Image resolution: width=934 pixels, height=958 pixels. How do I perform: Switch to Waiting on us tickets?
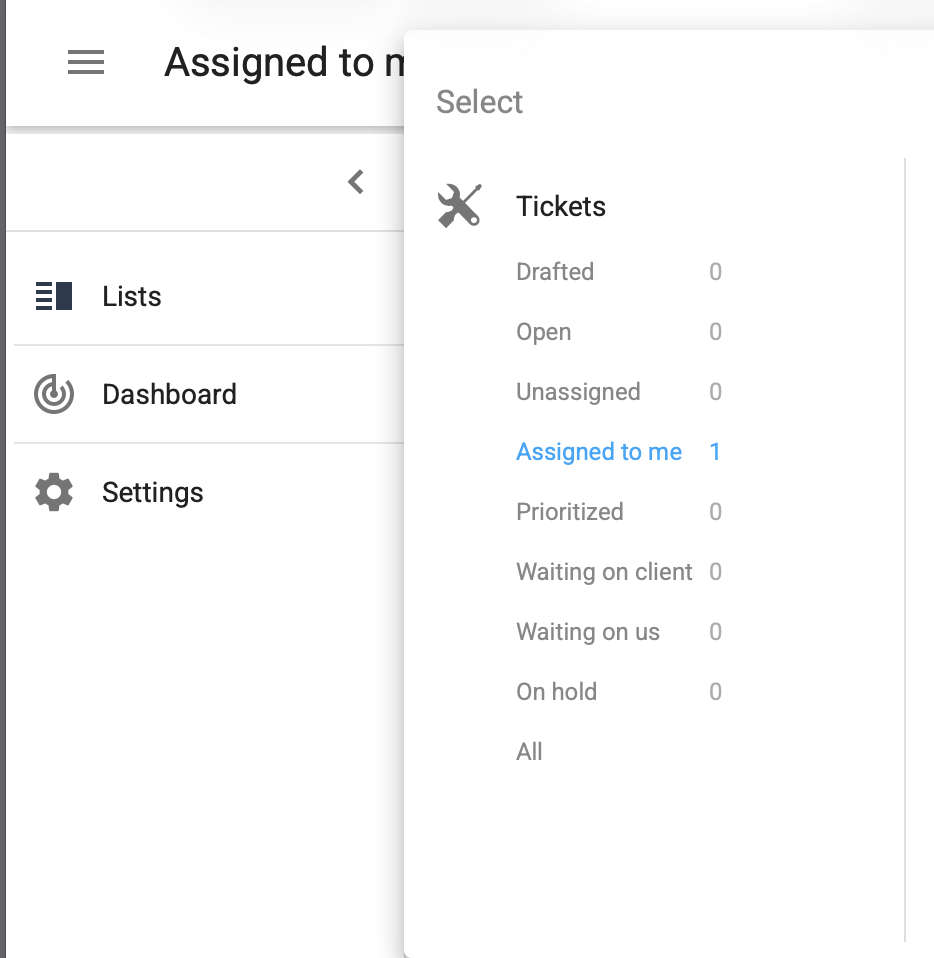(x=588, y=632)
